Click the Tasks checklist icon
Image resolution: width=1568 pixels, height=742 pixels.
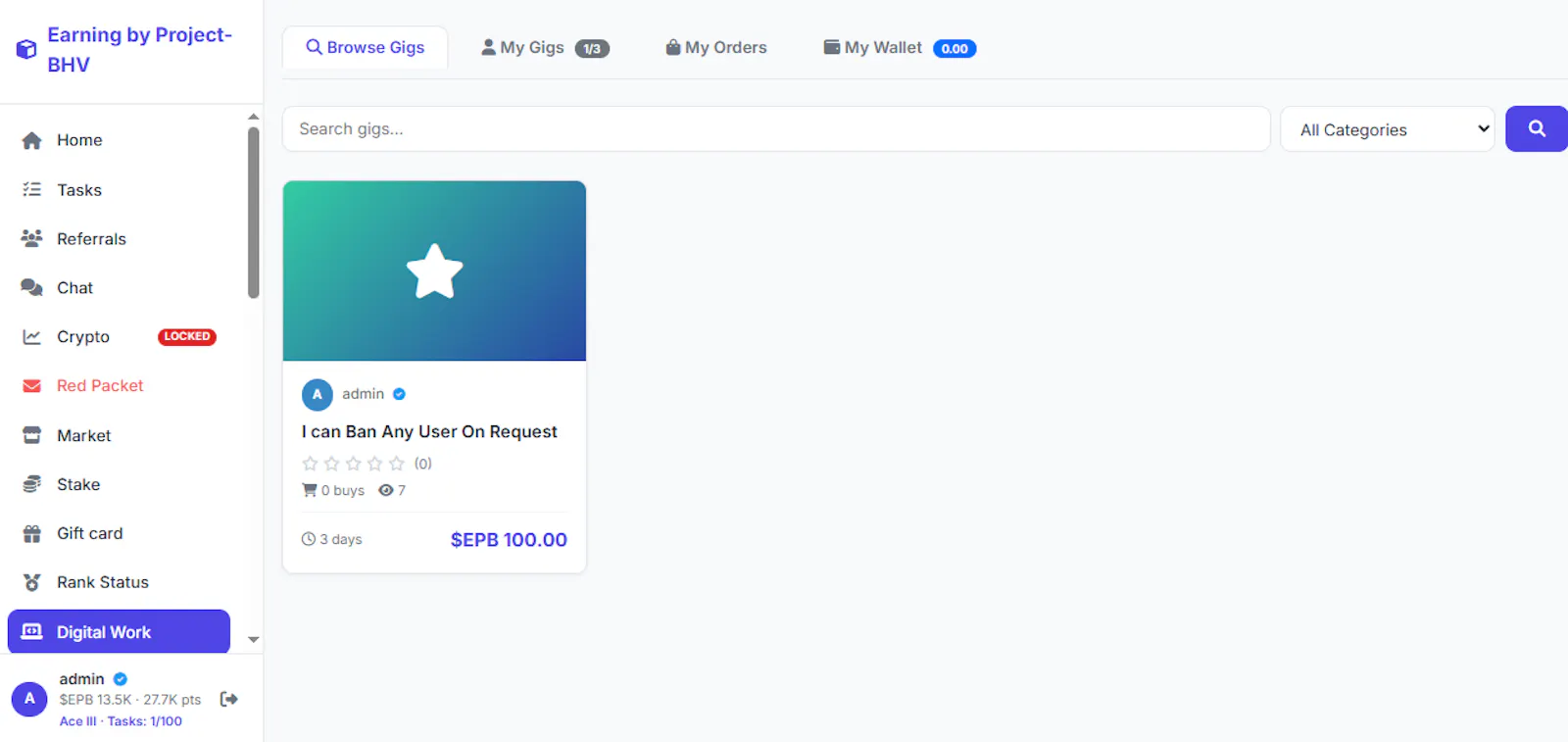click(31, 189)
